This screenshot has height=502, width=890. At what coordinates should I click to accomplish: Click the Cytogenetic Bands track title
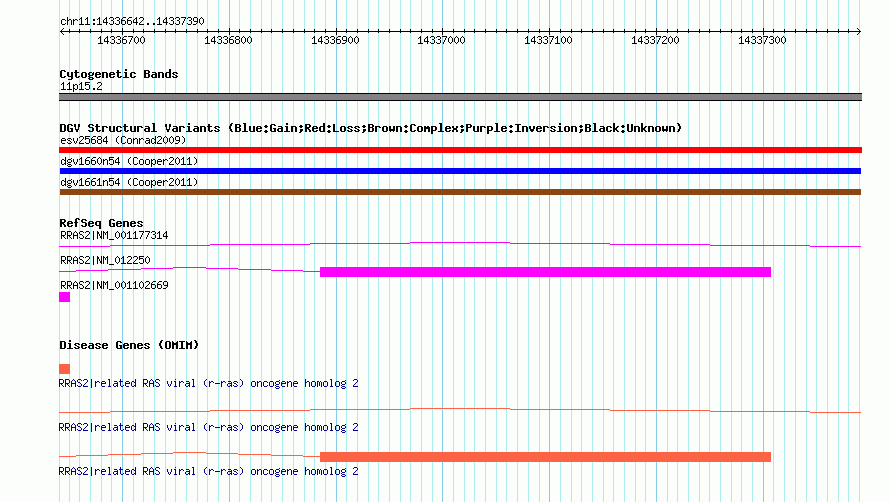click(119, 74)
